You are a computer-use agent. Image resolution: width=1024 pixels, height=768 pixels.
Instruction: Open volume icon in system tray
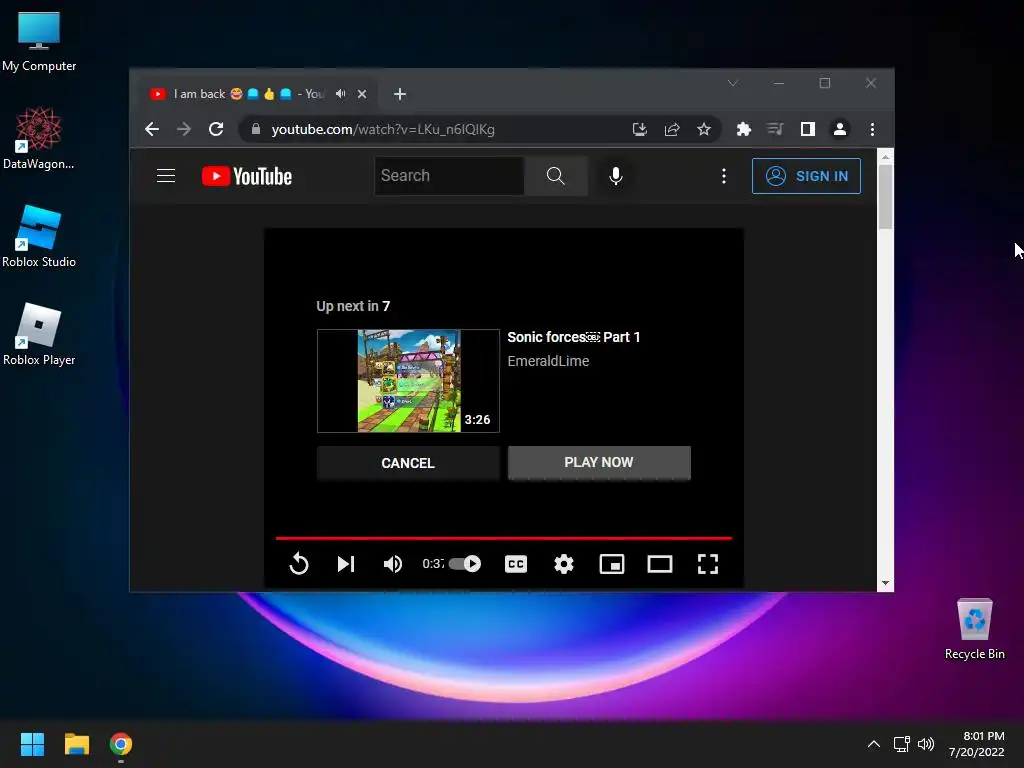(x=925, y=744)
